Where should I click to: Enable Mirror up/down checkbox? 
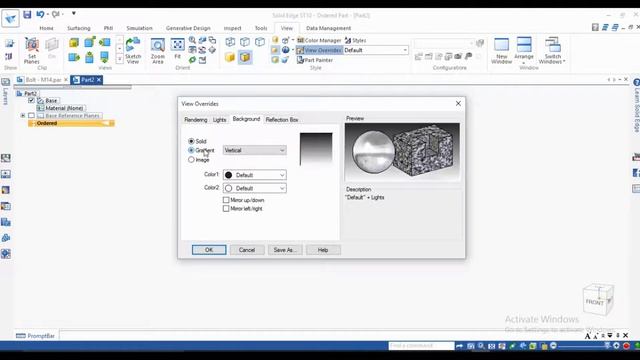(226, 200)
